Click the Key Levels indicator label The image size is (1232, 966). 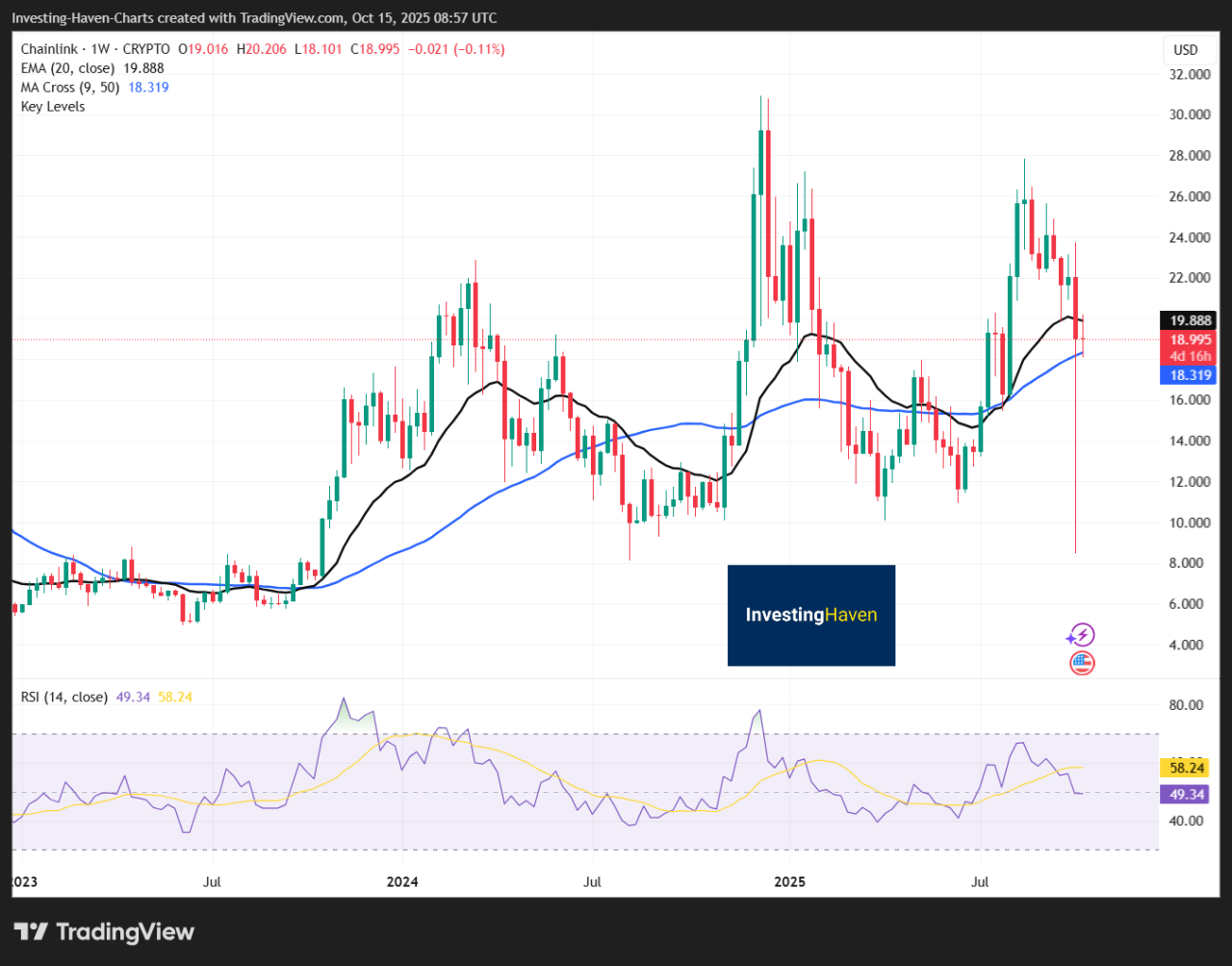click(x=53, y=107)
